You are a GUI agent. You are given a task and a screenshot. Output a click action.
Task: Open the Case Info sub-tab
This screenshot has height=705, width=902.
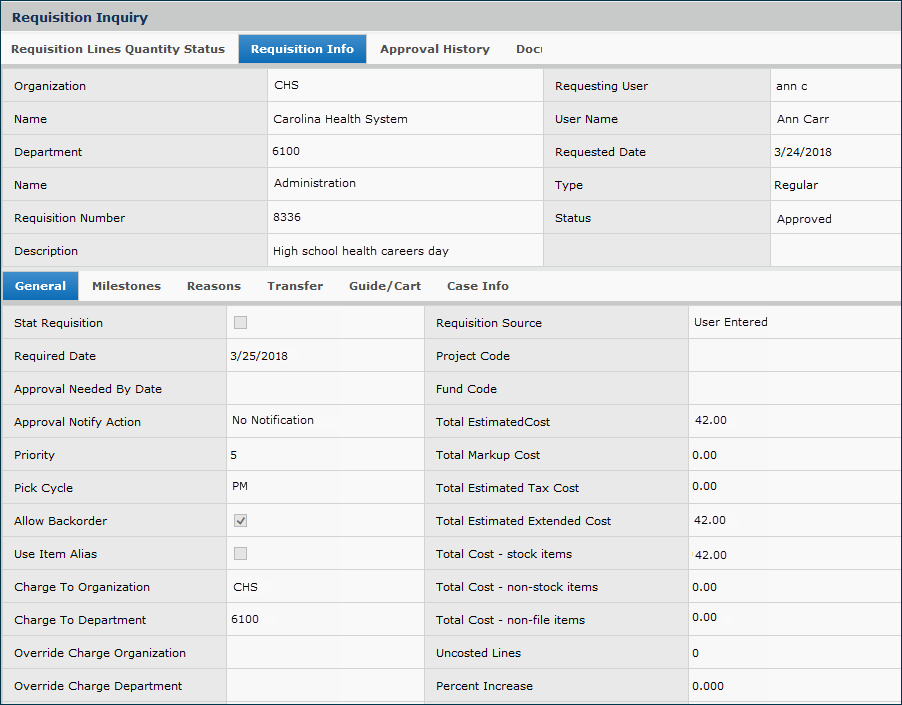click(478, 286)
